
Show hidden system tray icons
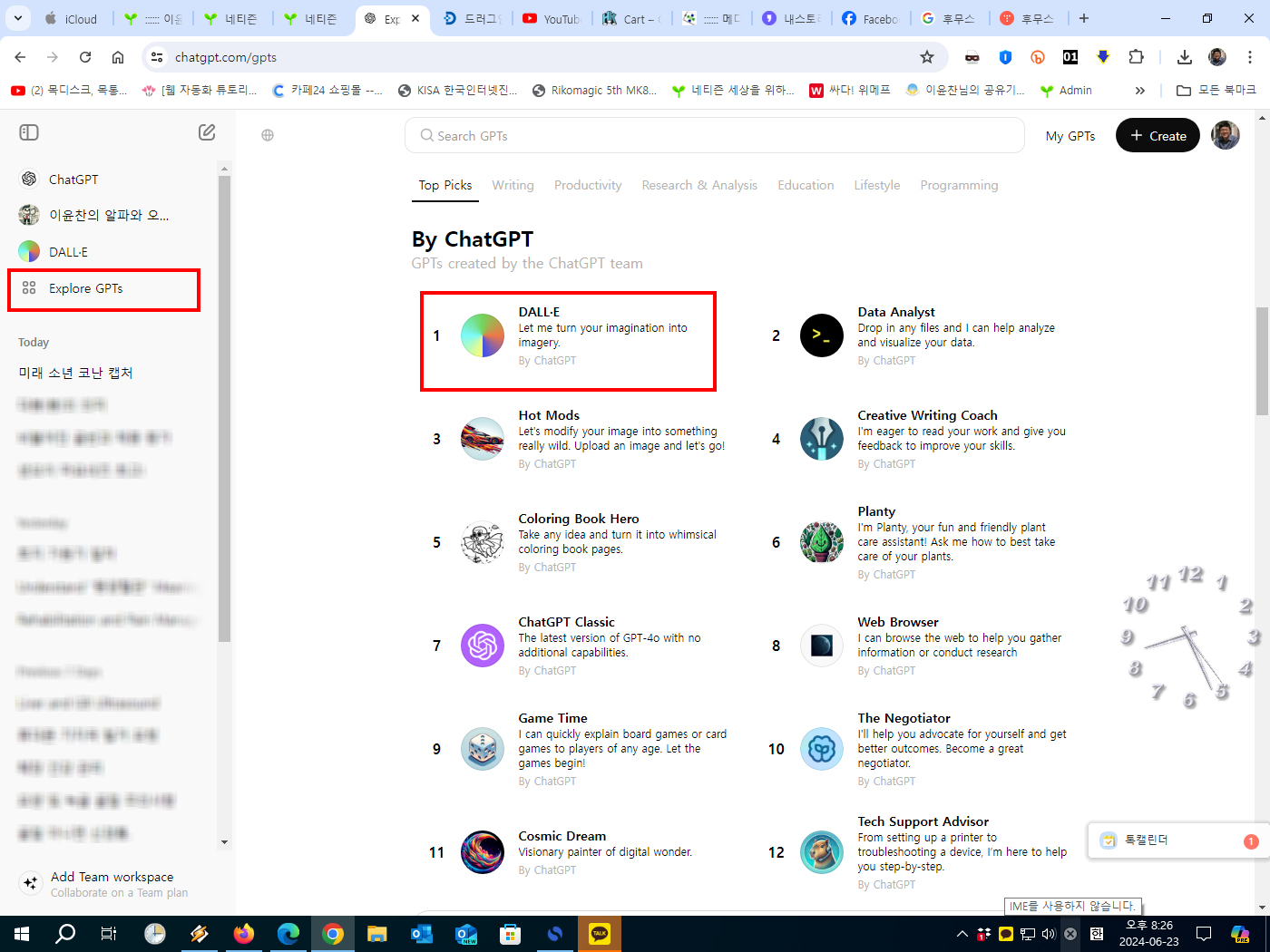tap(962, 934)
